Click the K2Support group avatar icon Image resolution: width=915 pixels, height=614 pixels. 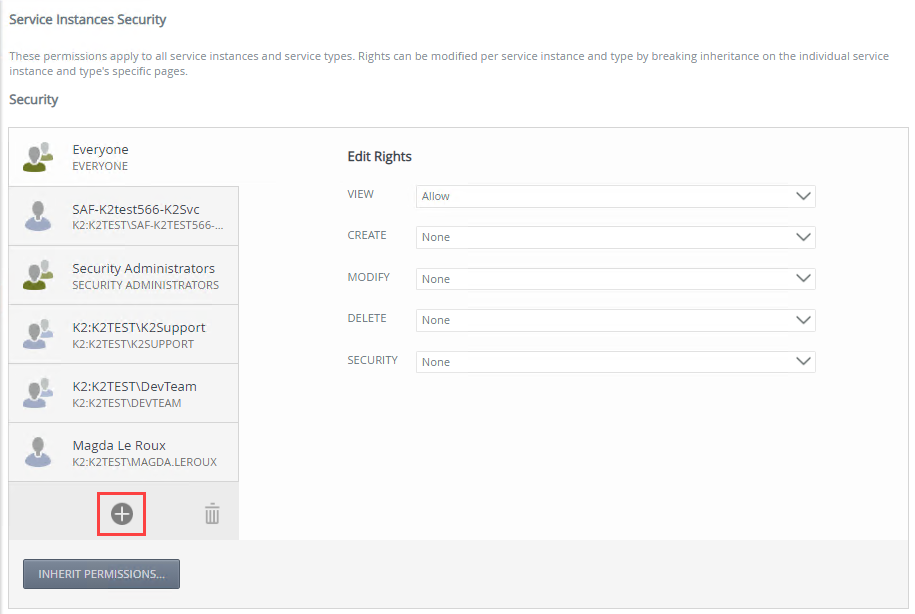(39, 334)
